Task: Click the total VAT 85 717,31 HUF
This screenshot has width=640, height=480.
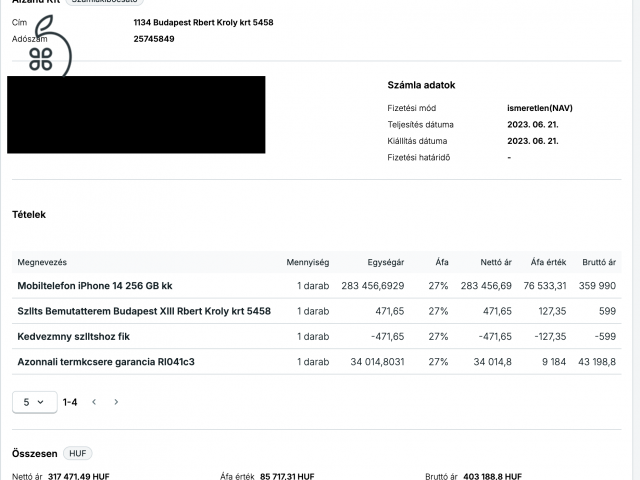Action: point(287,476)
